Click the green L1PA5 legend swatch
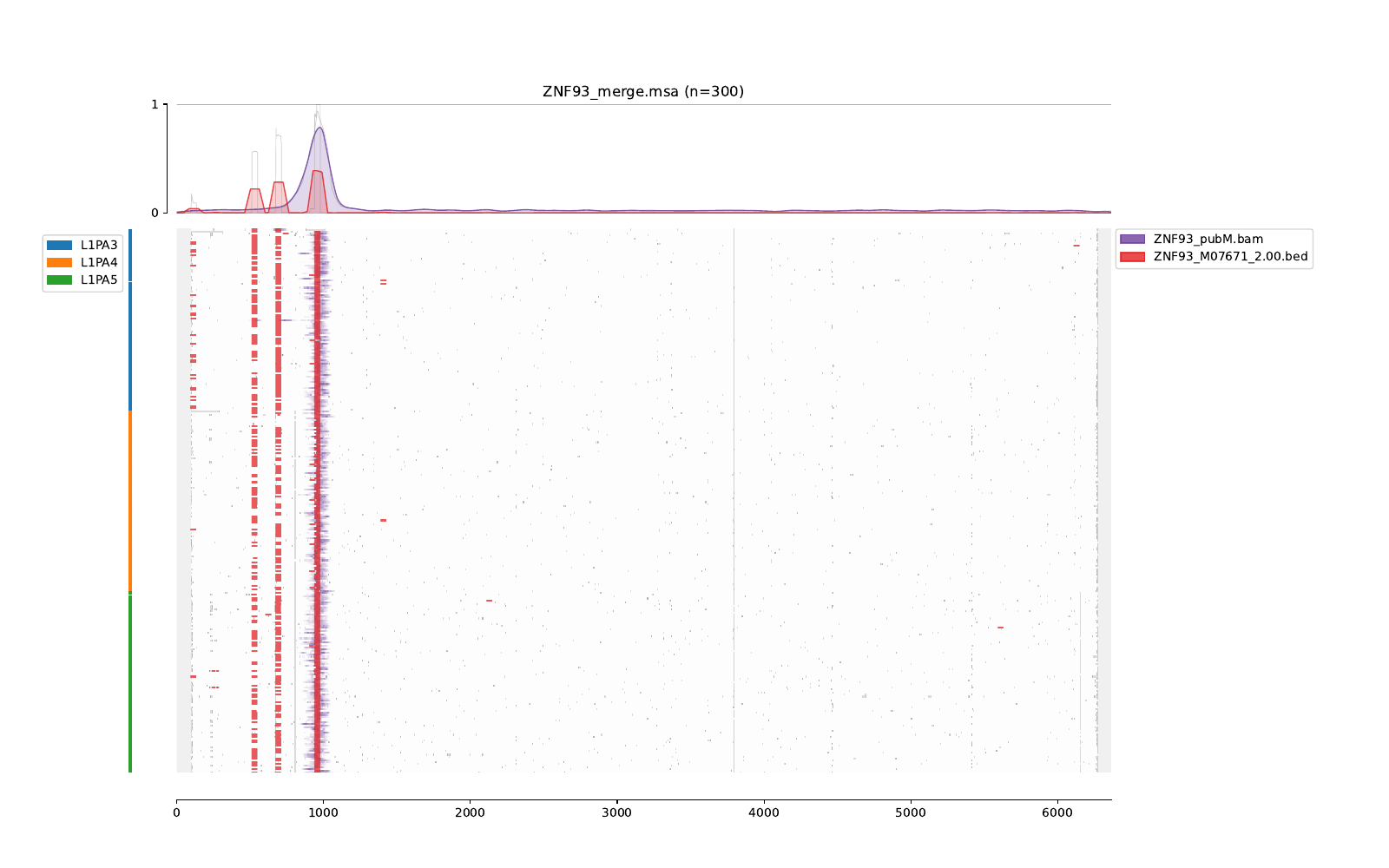Screen dimensions: 1389x868 (60, 280)
